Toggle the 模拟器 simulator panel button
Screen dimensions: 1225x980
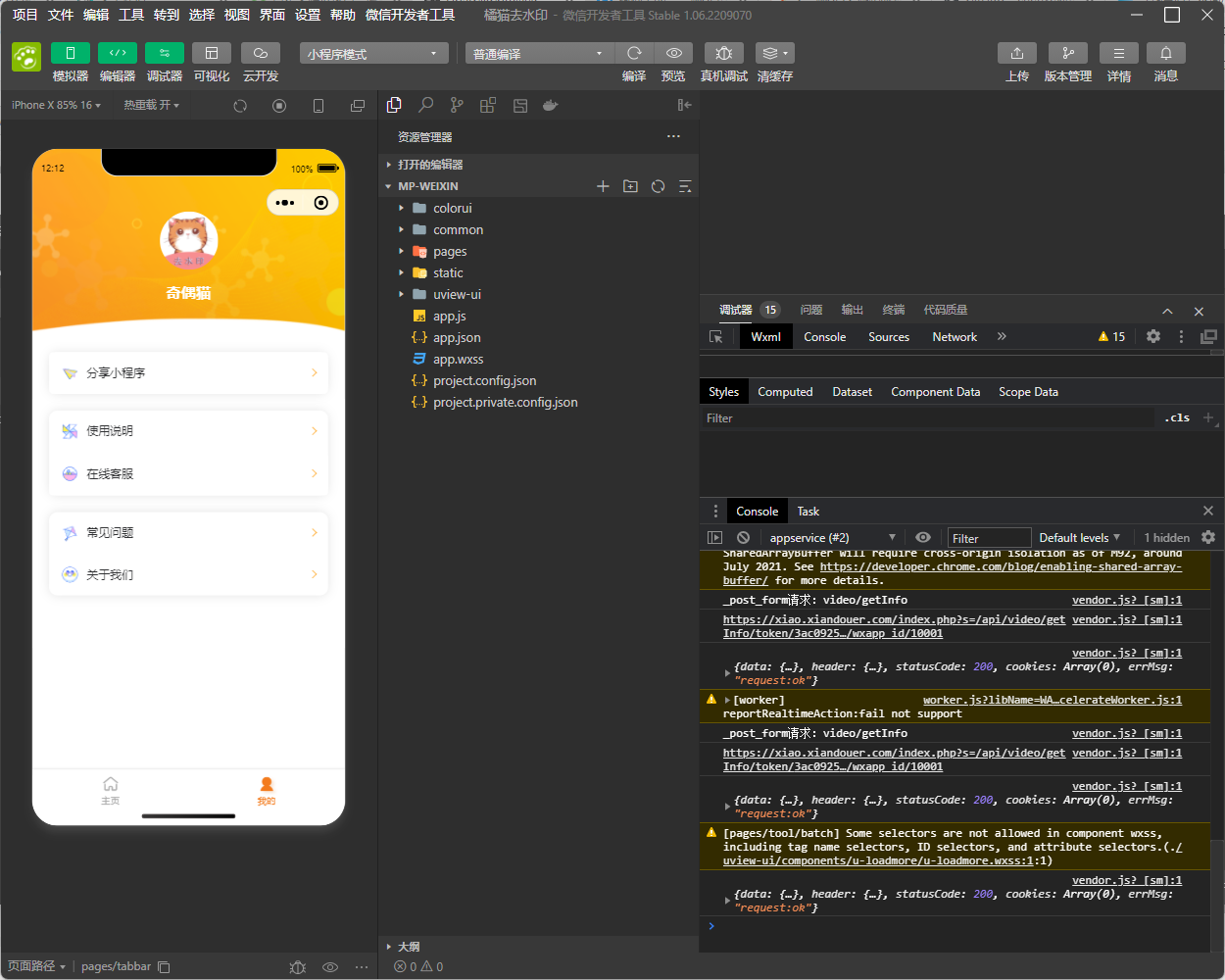[71, 53]
